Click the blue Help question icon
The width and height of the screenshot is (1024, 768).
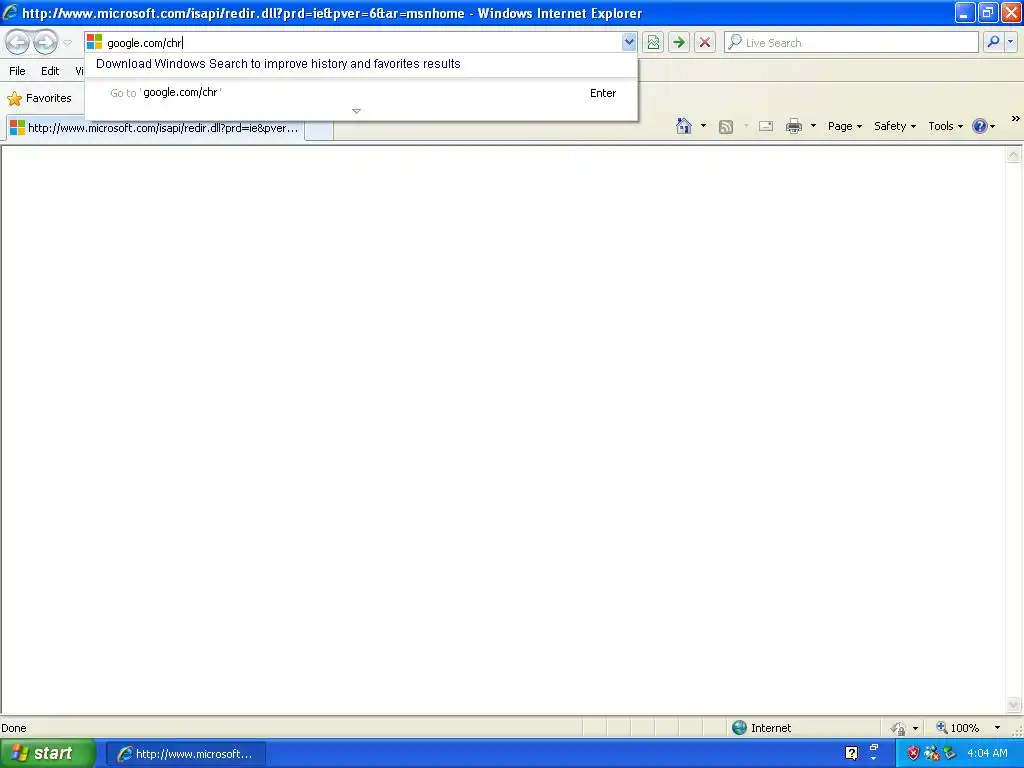coord(980,126)
